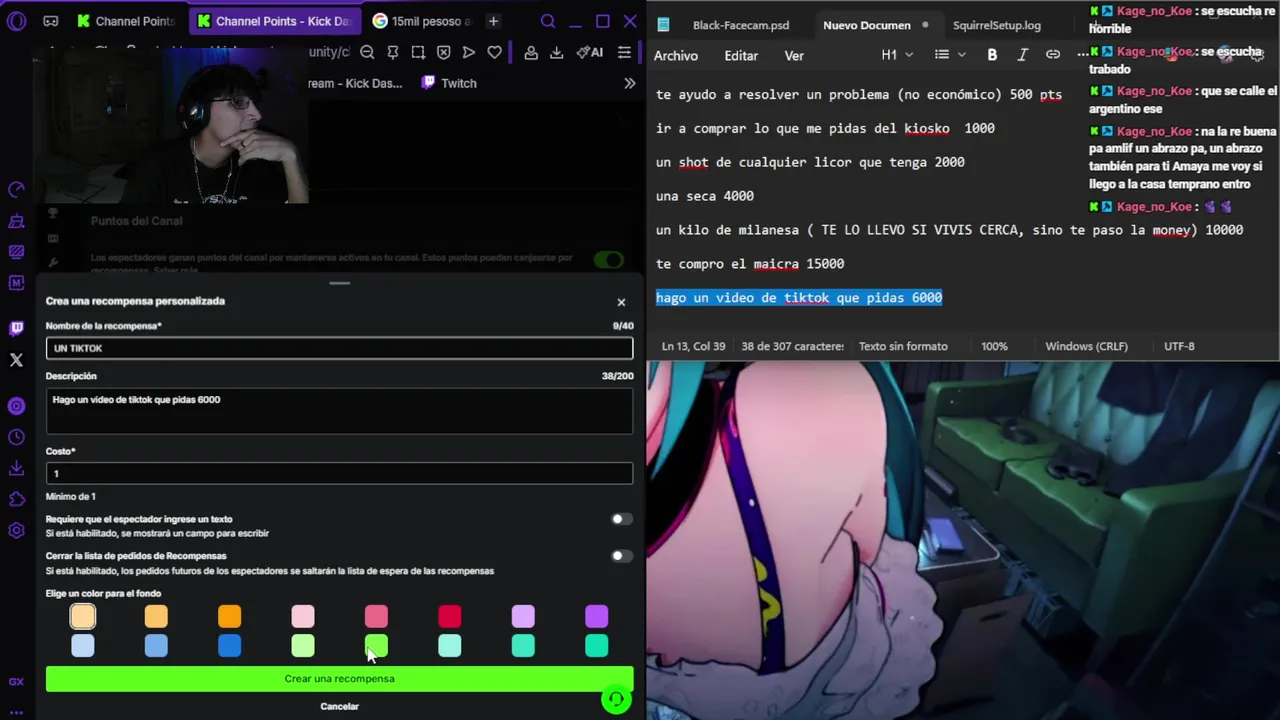This screenshot has height=720, width=1280.
Task: Open search tabs magnifier icon
Action: (547, 21)
